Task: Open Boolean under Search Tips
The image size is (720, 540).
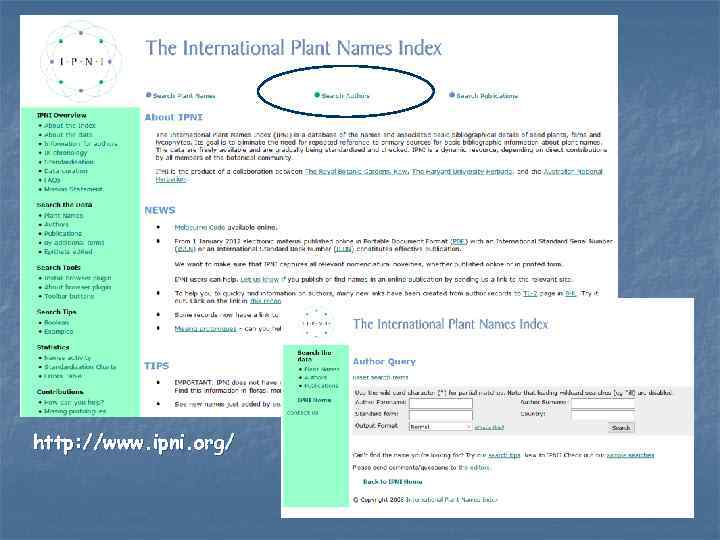Action: pos(56,322)
